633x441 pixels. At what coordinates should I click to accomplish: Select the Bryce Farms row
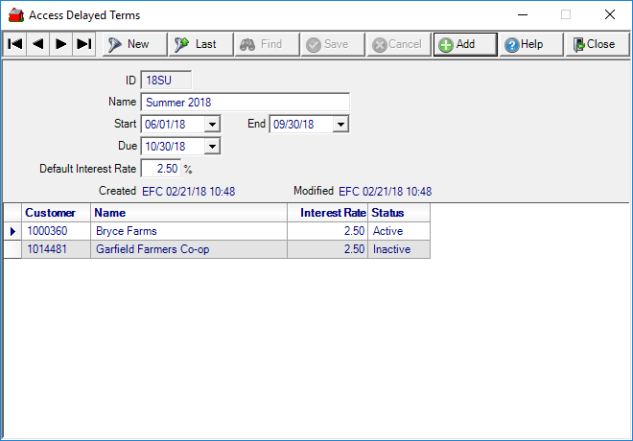coord(190,231)
